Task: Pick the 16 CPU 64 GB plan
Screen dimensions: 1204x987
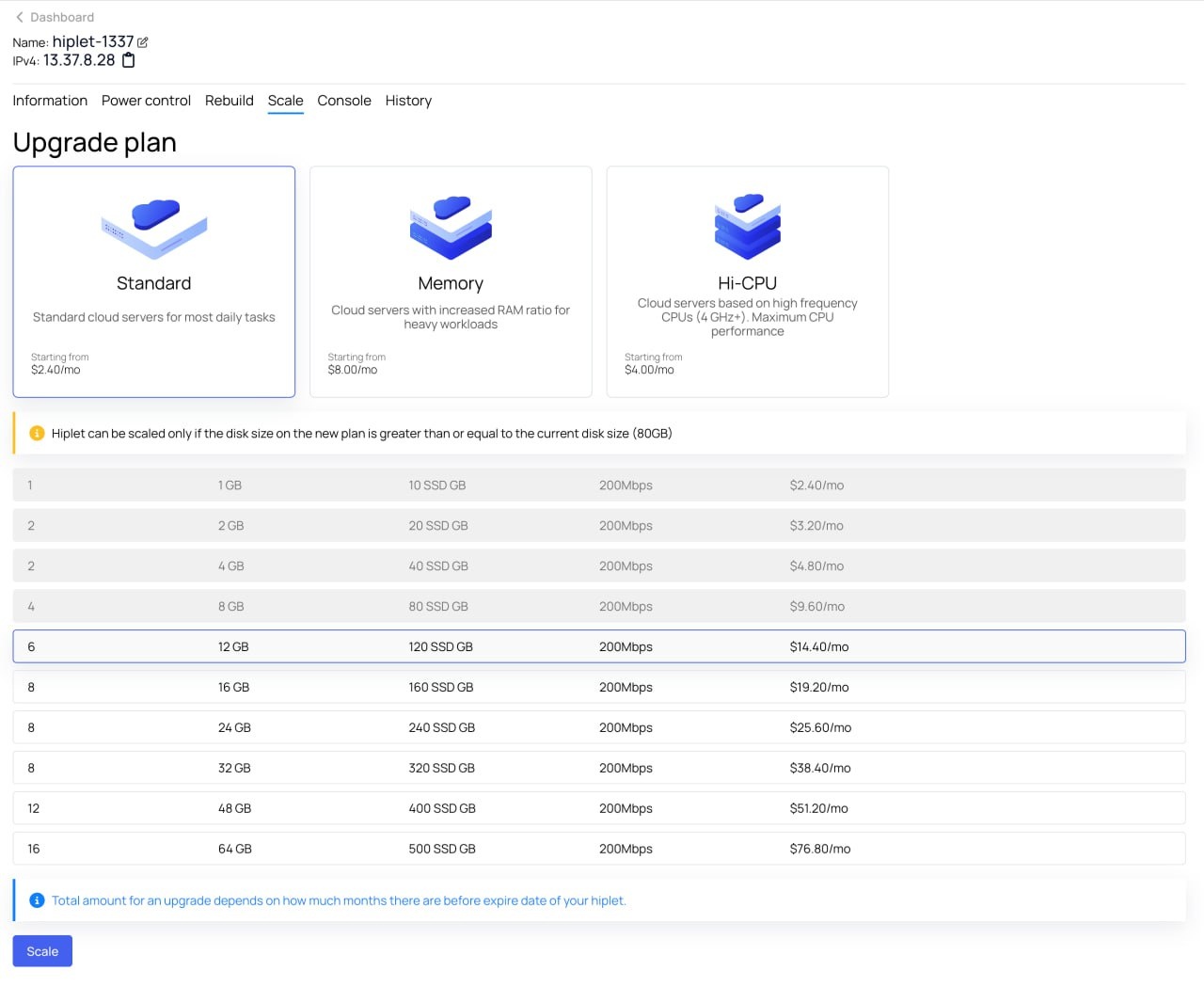Action: tap(598, 849)
